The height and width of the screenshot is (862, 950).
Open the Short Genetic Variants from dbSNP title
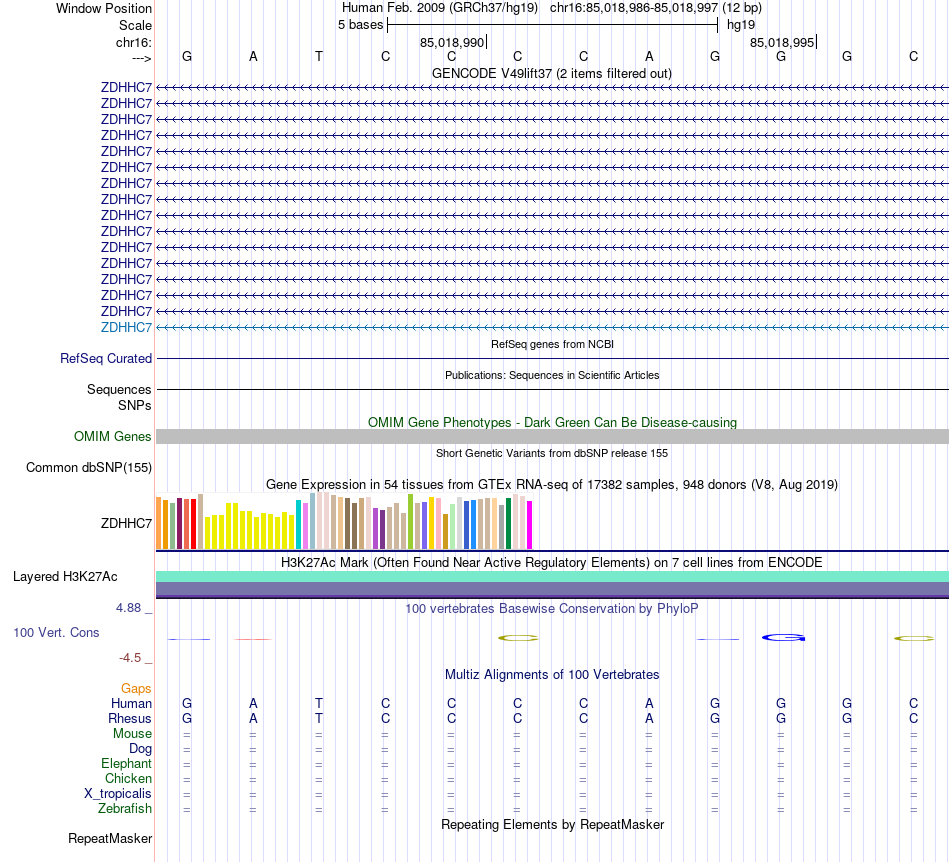(x=552, y=453)
